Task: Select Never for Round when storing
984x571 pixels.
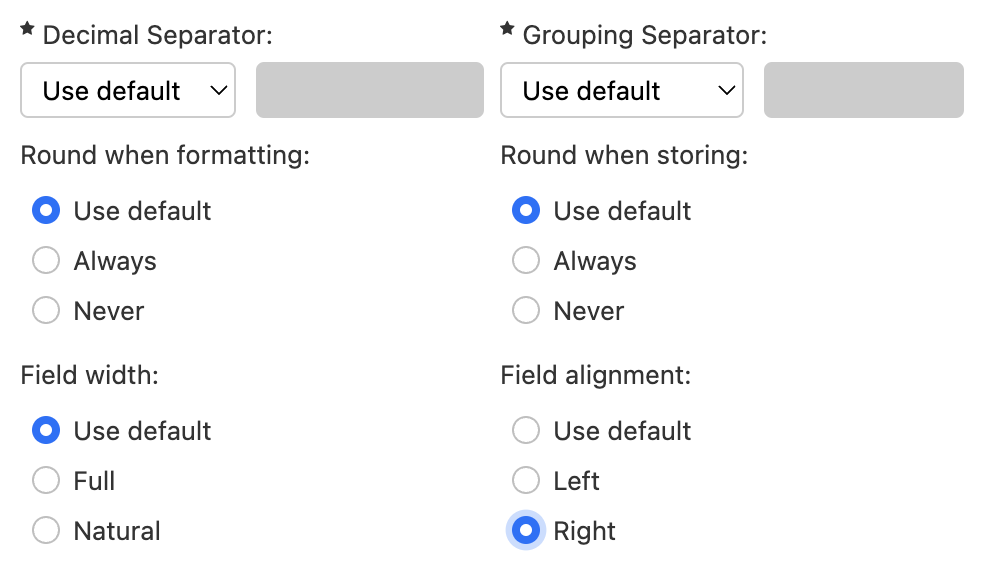Action: coord(526,311)
